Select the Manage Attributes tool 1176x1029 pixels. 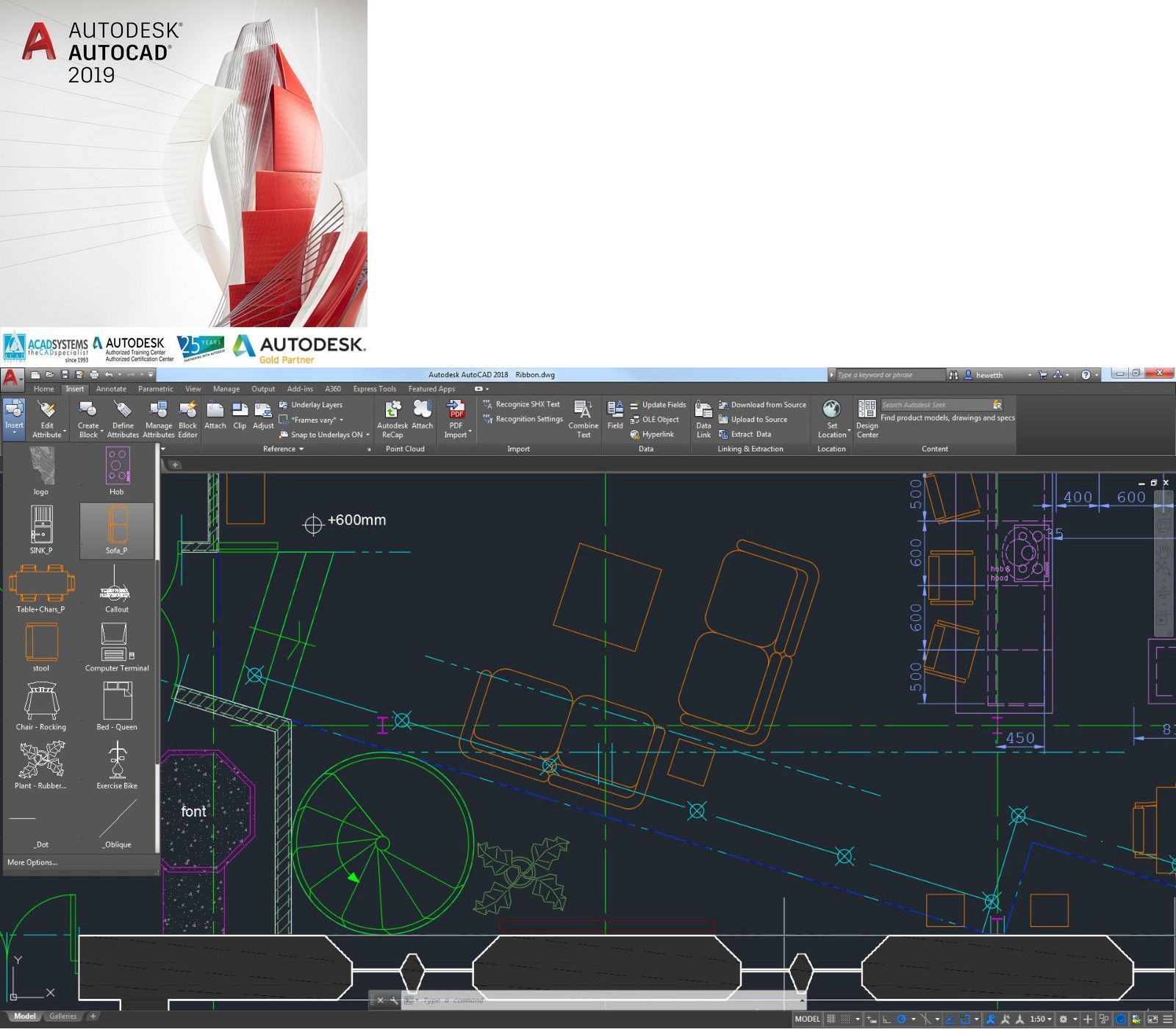point(158,418)
